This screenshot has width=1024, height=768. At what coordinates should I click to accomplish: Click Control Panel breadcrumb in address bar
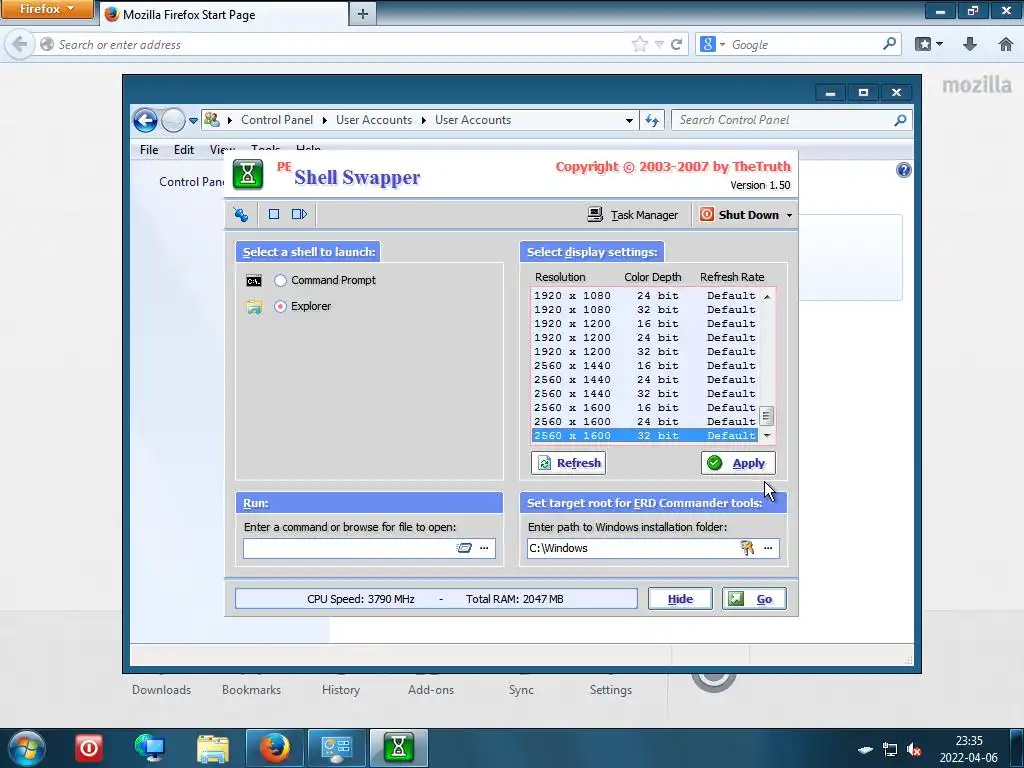pyautogui.click(x=277, y=120)
